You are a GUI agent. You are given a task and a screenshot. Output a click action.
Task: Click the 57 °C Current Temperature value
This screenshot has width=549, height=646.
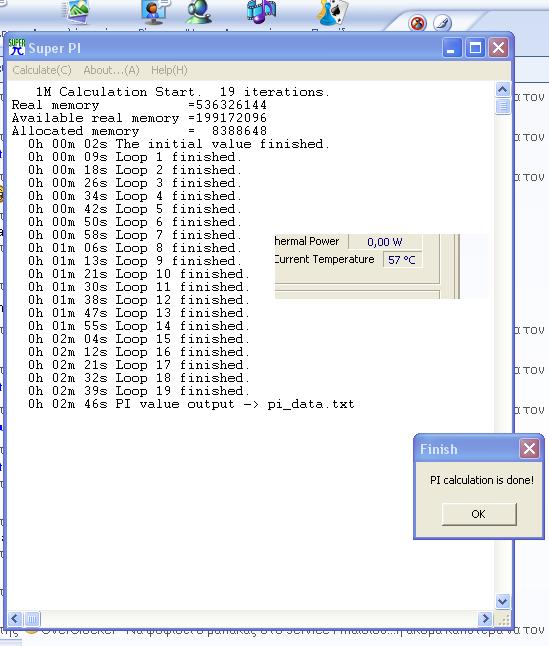tap(402, 260)
